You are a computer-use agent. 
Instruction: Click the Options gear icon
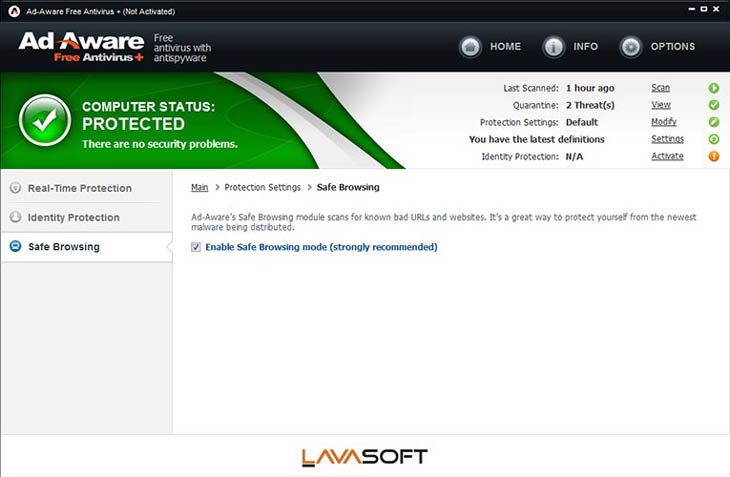pos(631,47)
